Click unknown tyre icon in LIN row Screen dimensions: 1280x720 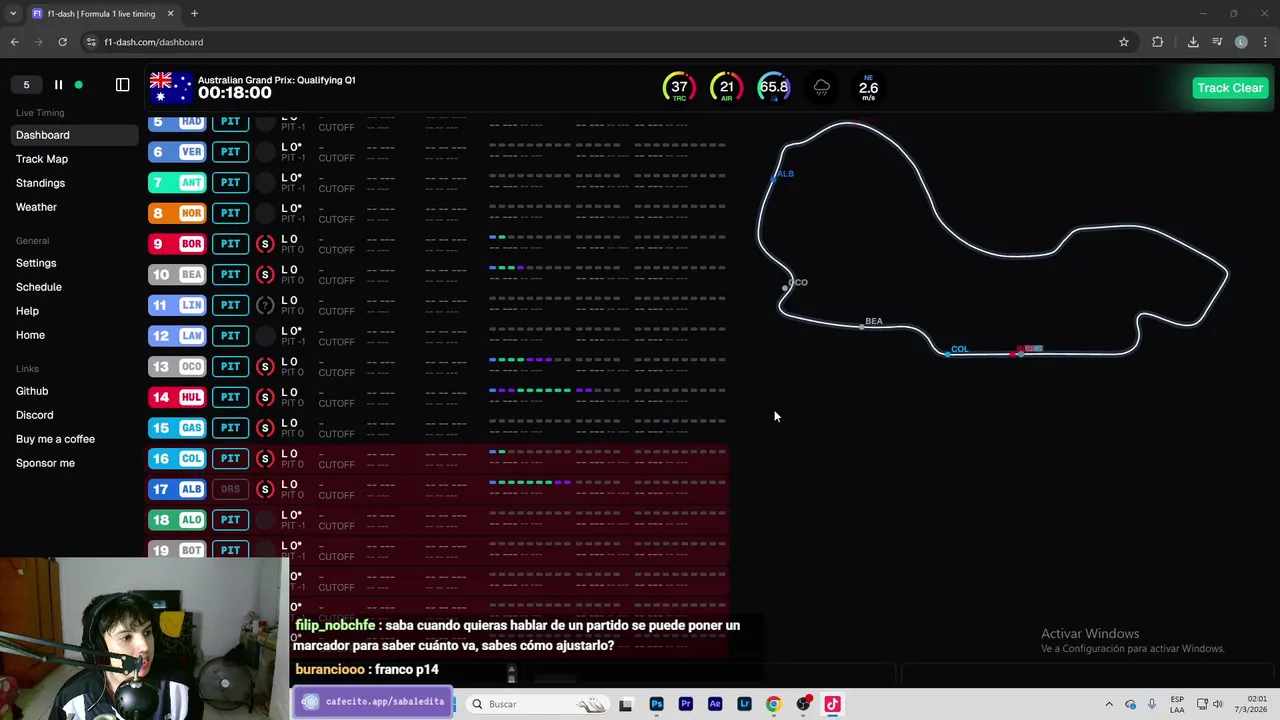pos(265,305)
